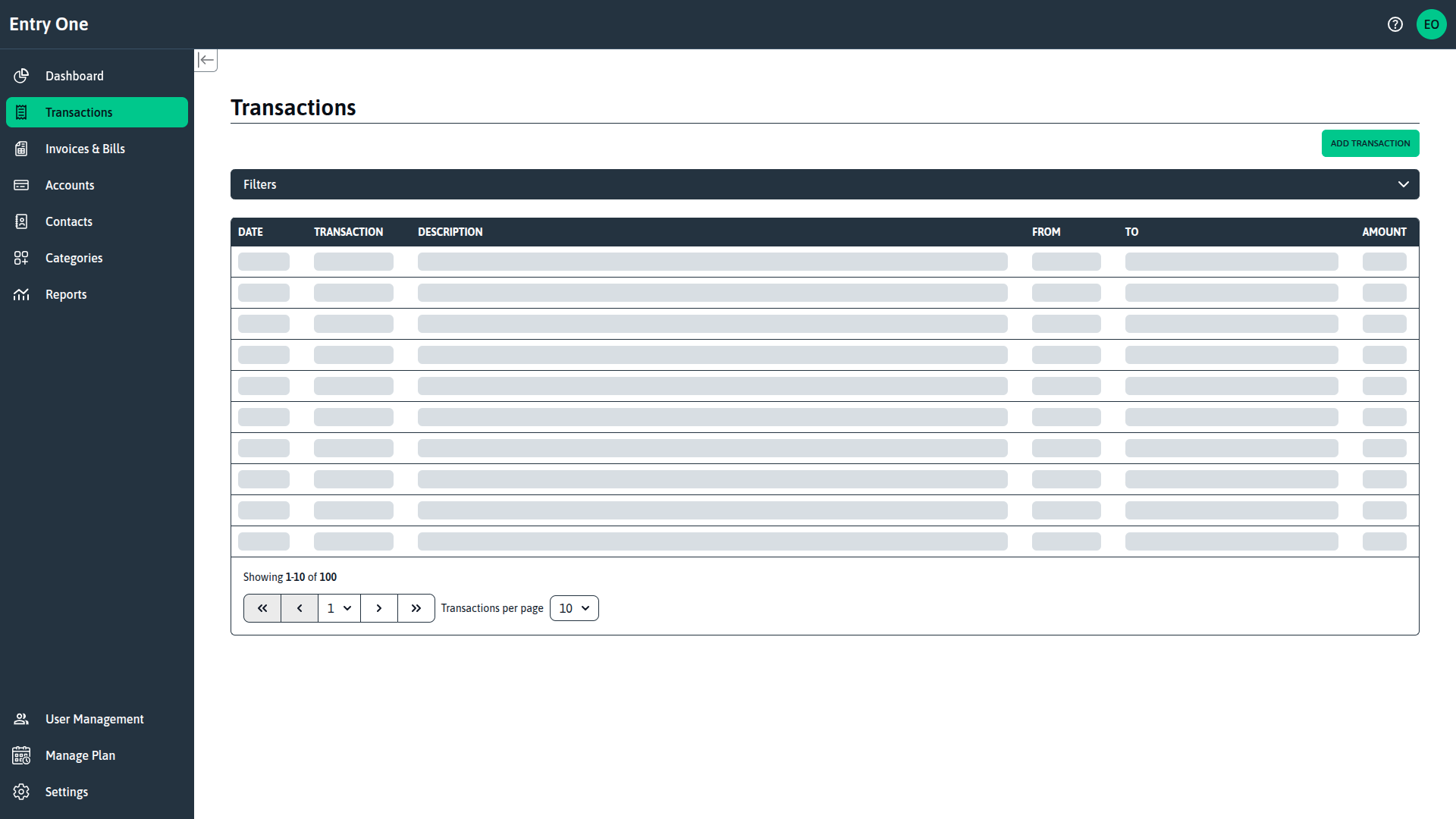
Task: Click the Settings gear icon
Action: [21, 791]
